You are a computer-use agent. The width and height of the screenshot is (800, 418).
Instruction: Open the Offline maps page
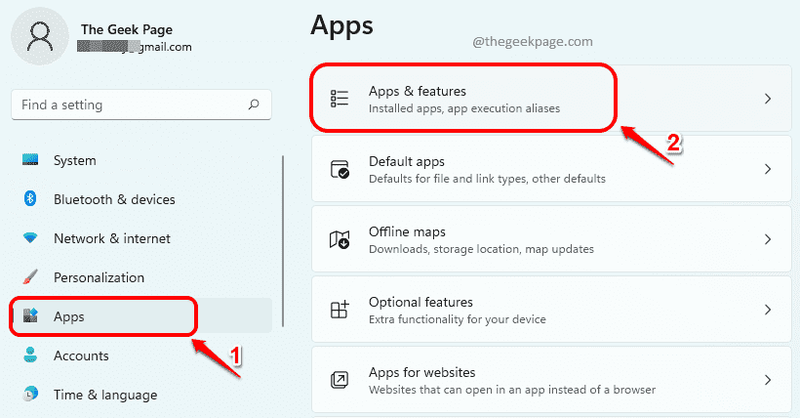[x=551, y=239]
